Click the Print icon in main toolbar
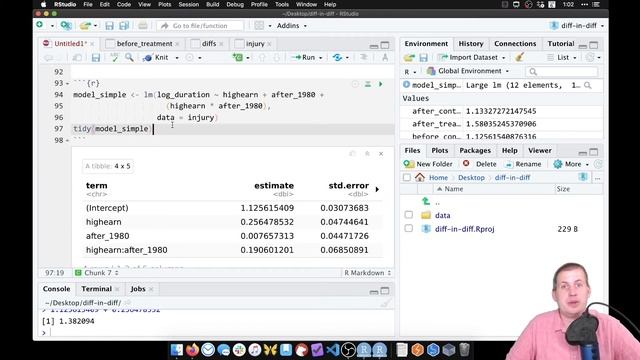The height and width of the screenshot is (360, 640). click(x=142, y=26)
